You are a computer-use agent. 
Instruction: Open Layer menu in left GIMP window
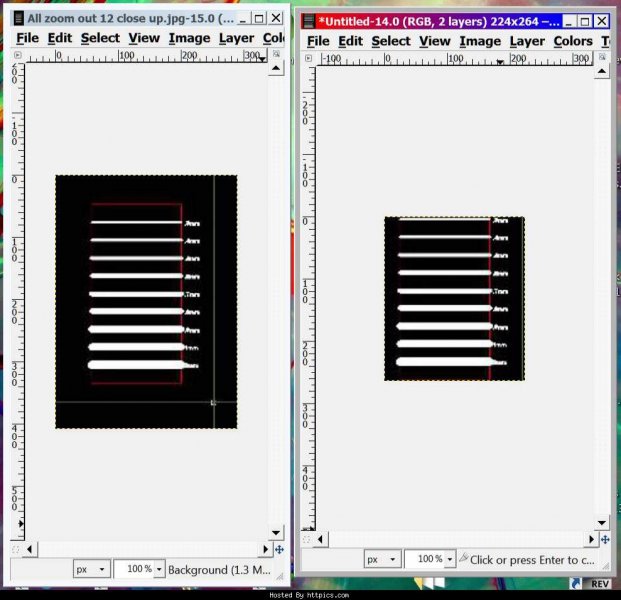[236, 38]
